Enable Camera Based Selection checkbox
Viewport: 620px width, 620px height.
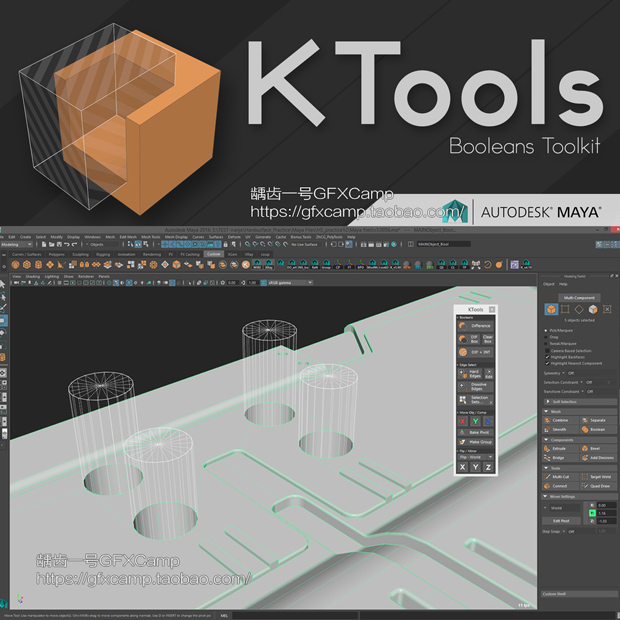pos(548,351)
